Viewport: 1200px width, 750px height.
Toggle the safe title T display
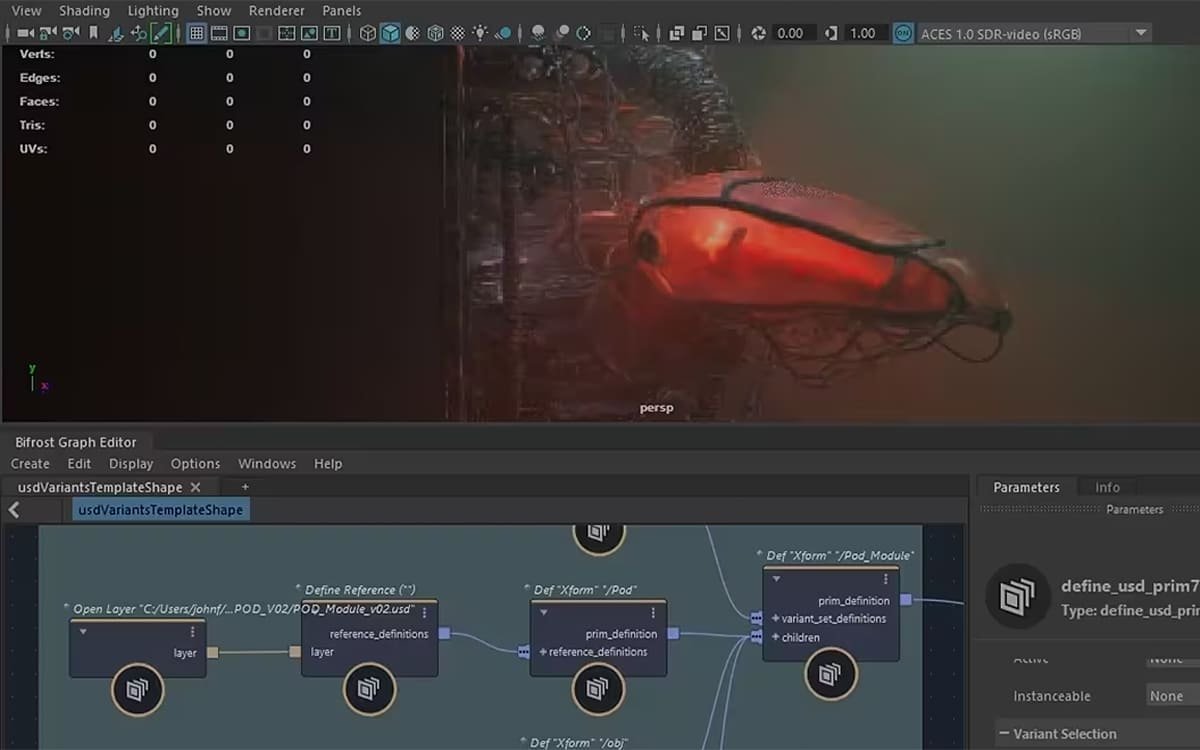point(330,32)
